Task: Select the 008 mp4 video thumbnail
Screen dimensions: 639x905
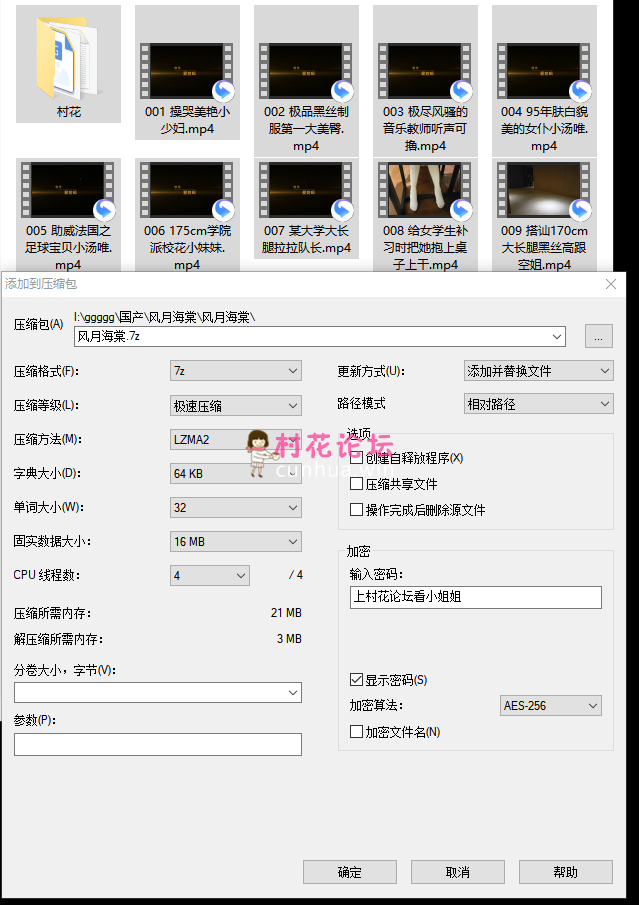Action: point(425,190)
